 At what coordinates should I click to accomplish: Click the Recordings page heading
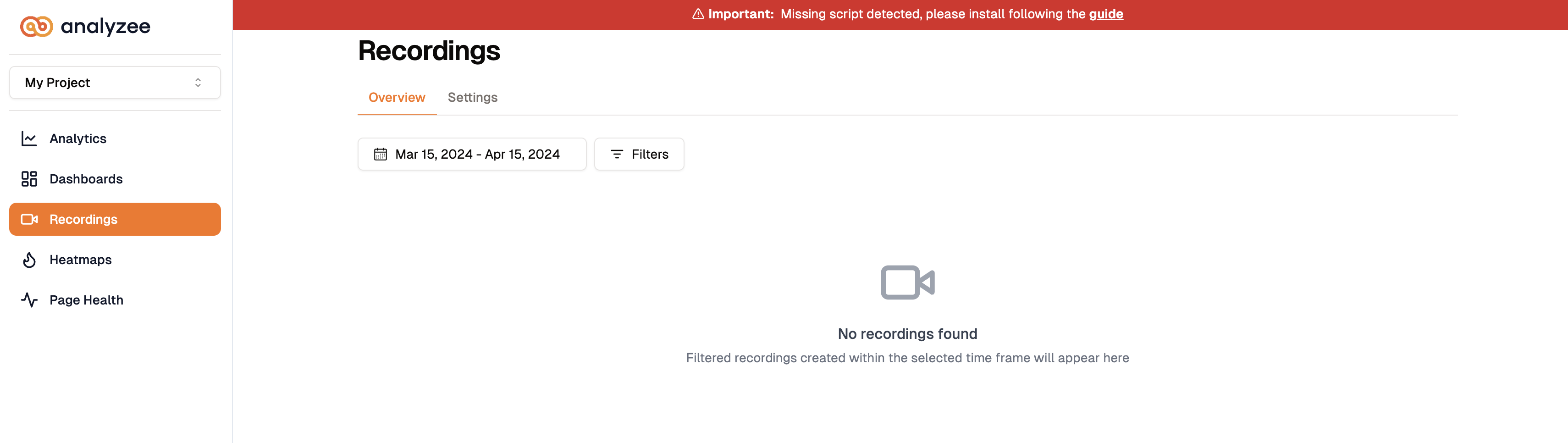click(429, 50)
